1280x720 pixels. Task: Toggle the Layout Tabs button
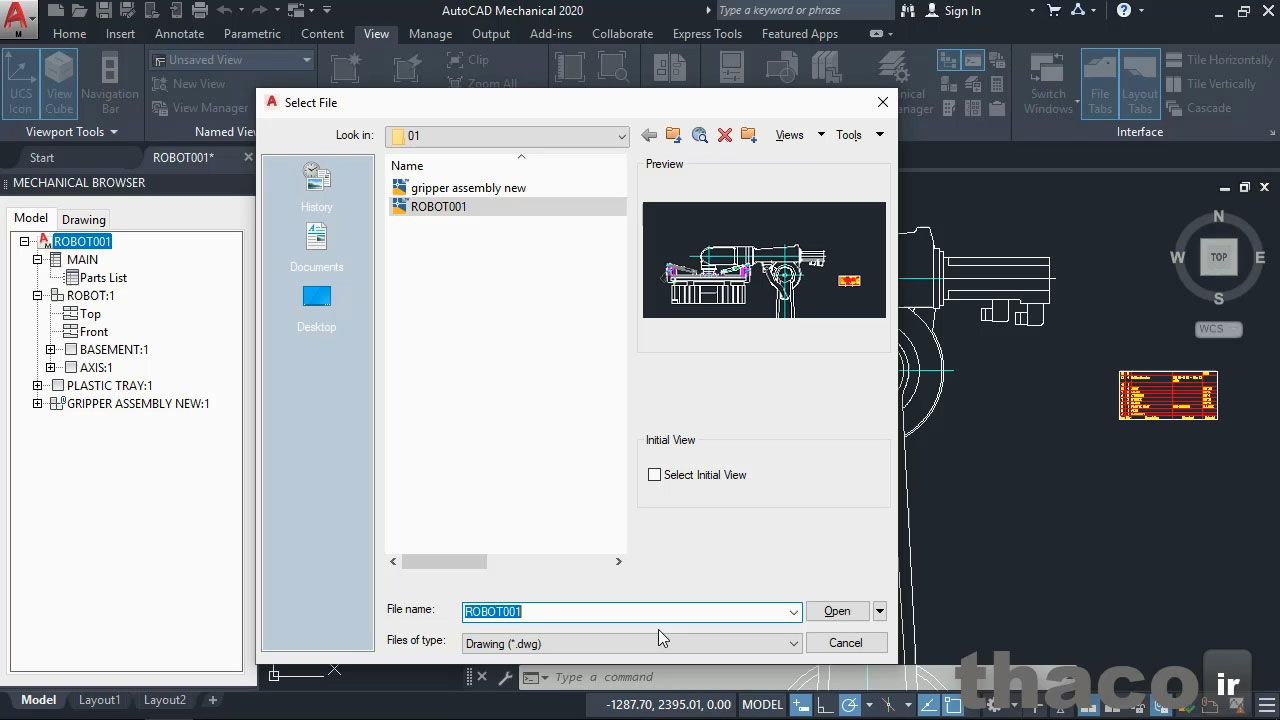pyautogui.click(x=1140, y=83)
